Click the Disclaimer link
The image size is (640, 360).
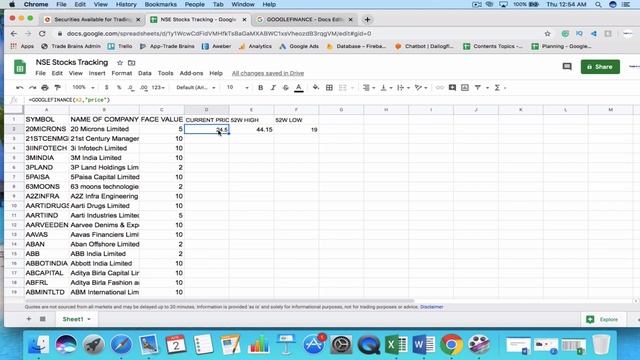(431, 307)
